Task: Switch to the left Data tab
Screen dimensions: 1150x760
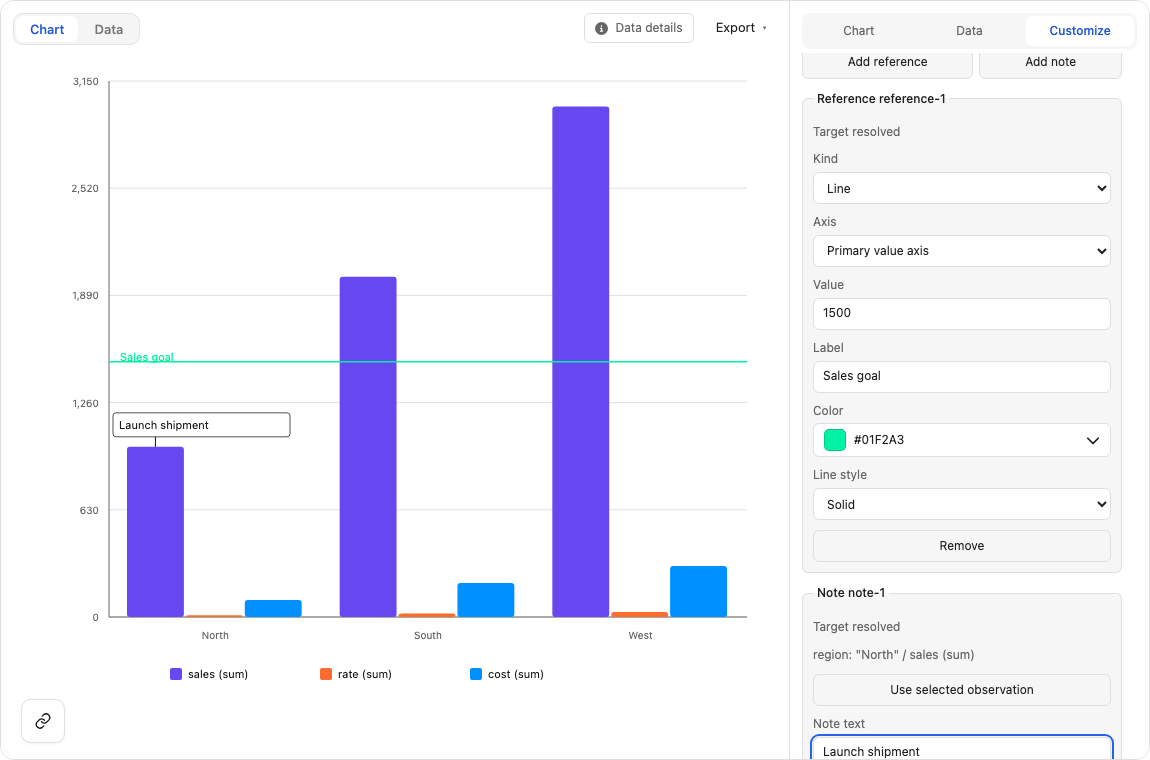Action: pyautogui.click(x=109, y=29)
